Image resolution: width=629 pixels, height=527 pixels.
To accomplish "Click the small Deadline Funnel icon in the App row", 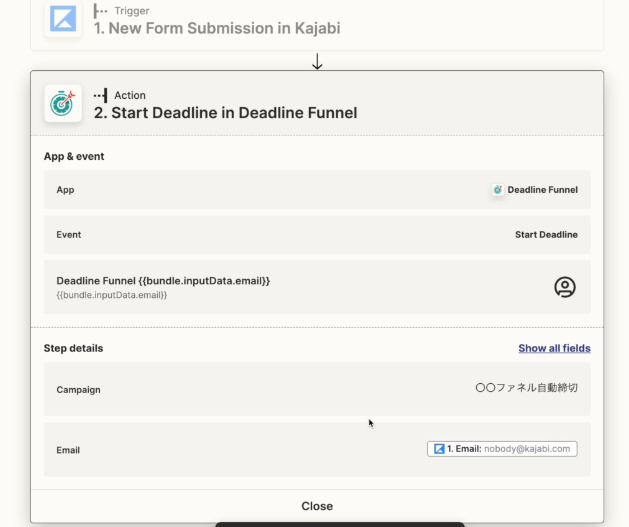I will pyautogui.click(x=498, y=190).
